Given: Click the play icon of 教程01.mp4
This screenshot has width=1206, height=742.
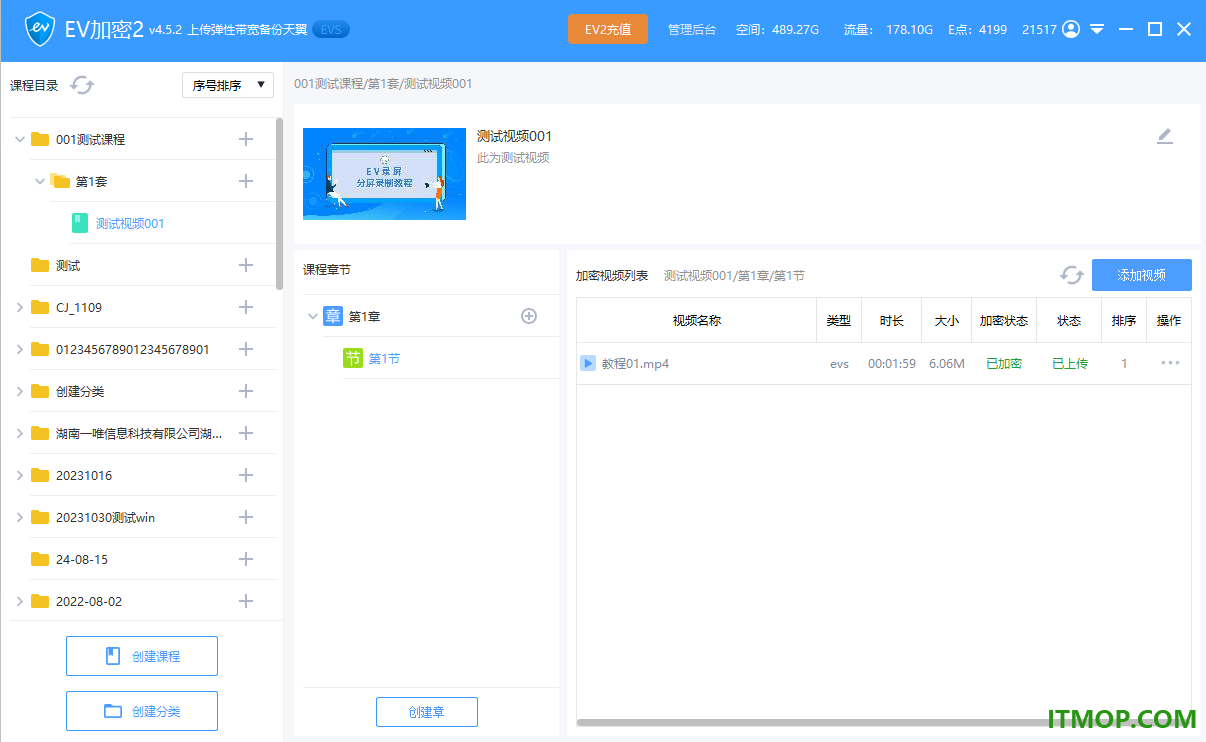Looking at the screenshot, I should click(x=588, y=363).
